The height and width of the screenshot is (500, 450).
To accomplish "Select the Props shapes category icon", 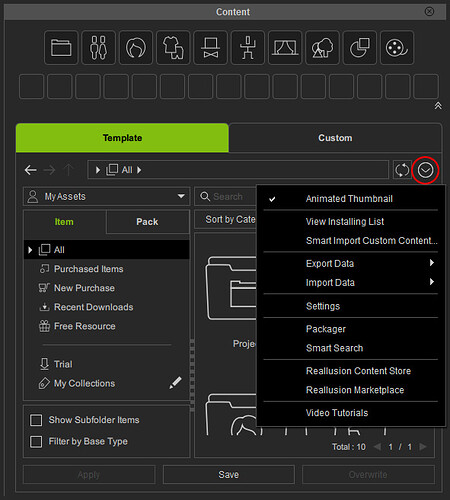I will click(x=360, y=48).
